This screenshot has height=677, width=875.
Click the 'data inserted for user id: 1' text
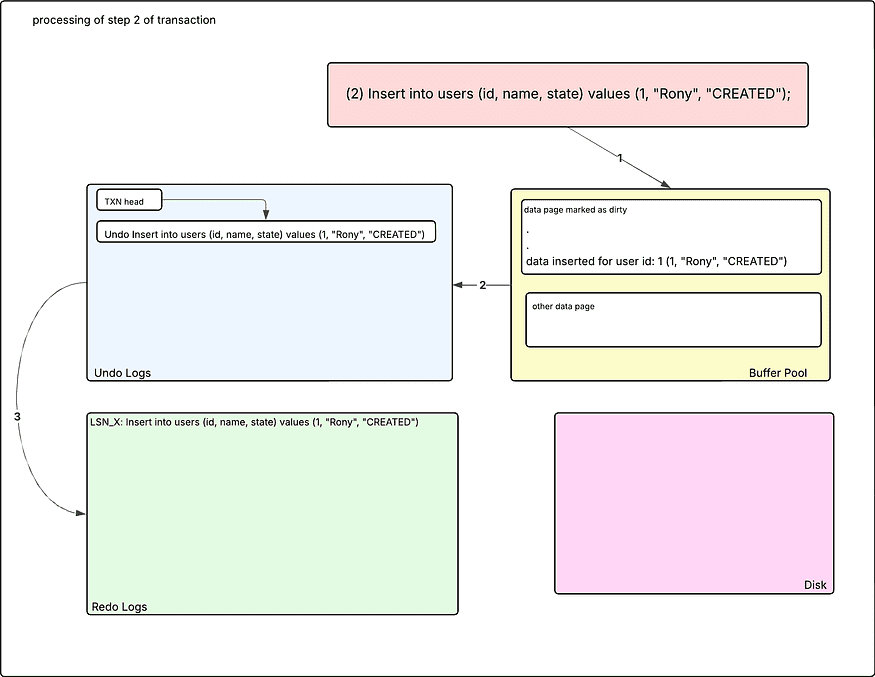pyautogui.click(x=656, y=261)
